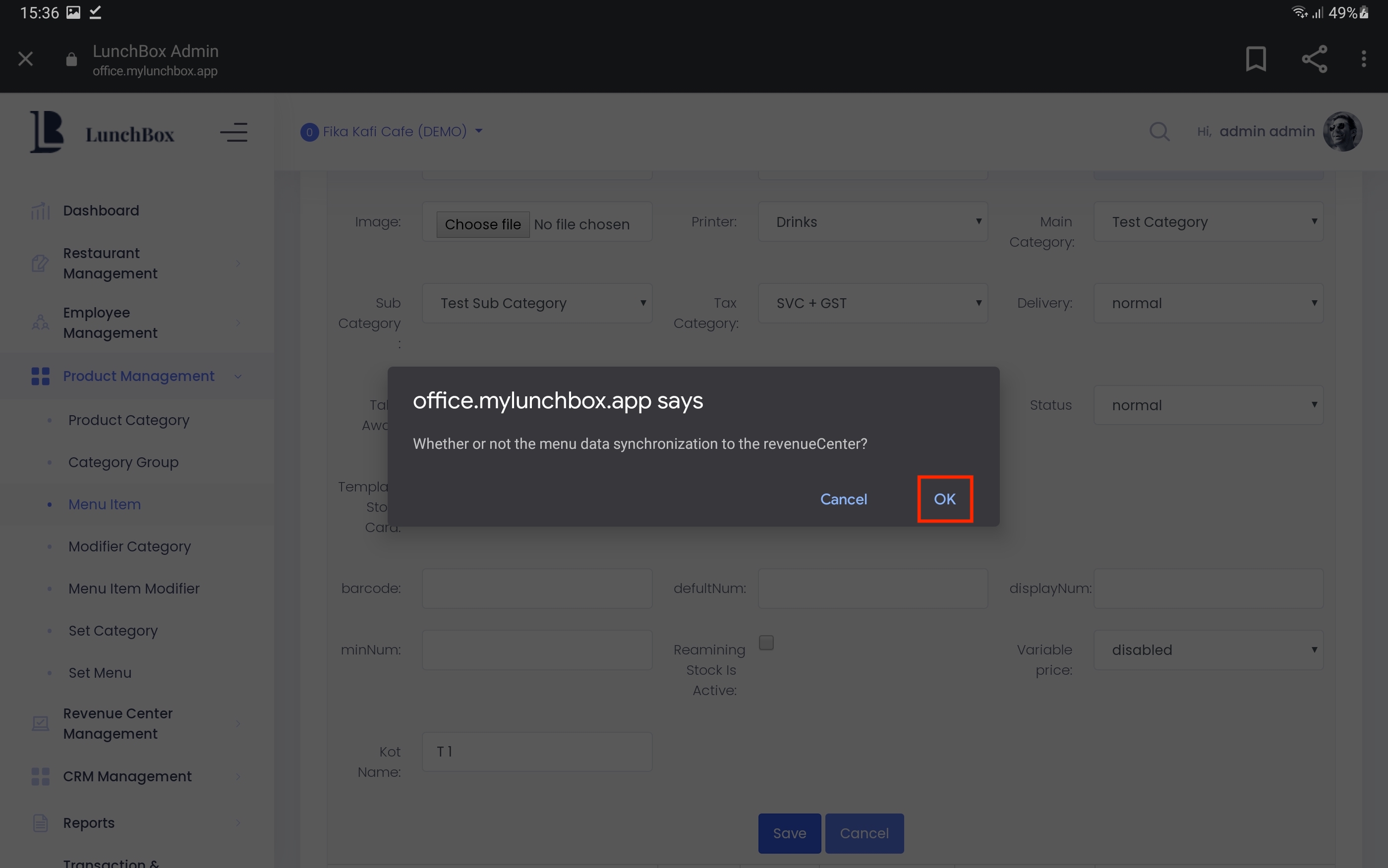Open the admin profile avatar
Screen dimensions: 1388x868
1342,131
